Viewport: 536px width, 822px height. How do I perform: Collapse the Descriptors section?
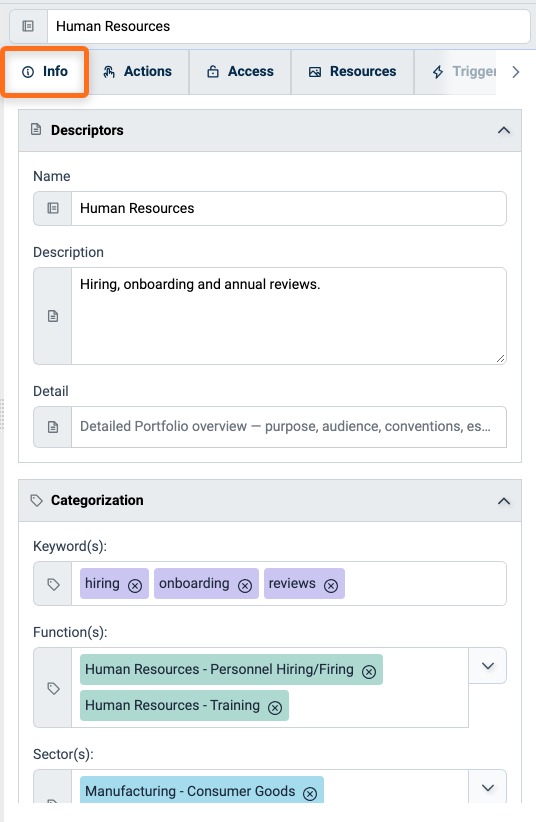coord(503,131)
